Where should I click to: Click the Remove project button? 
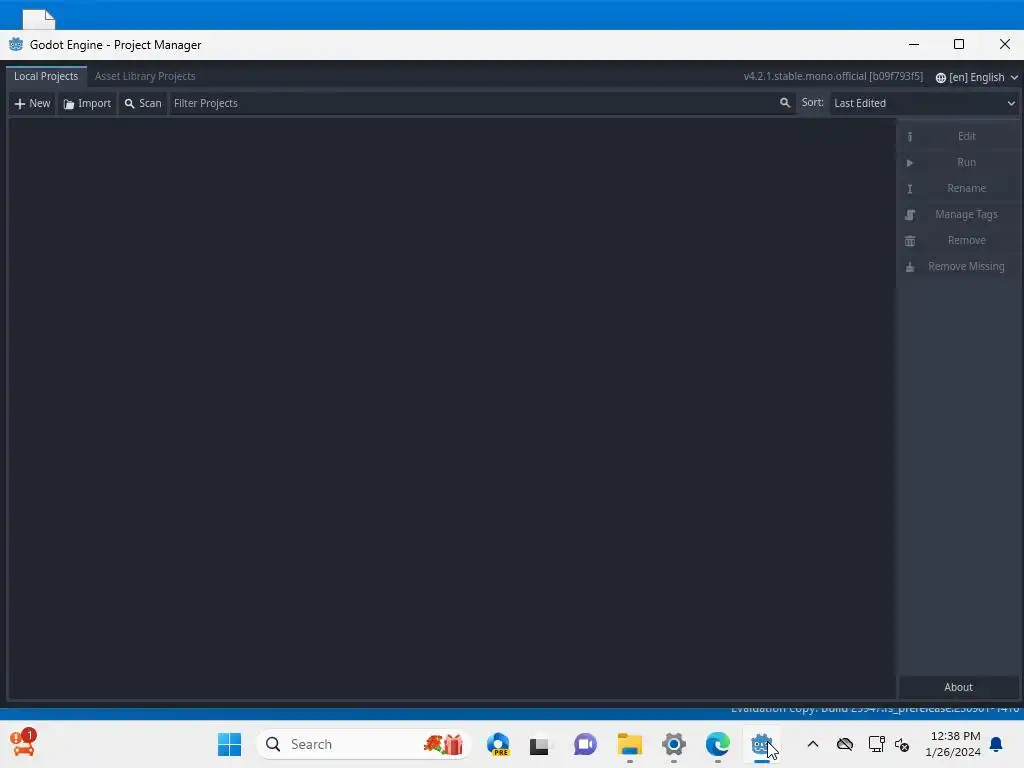point(958,241)
